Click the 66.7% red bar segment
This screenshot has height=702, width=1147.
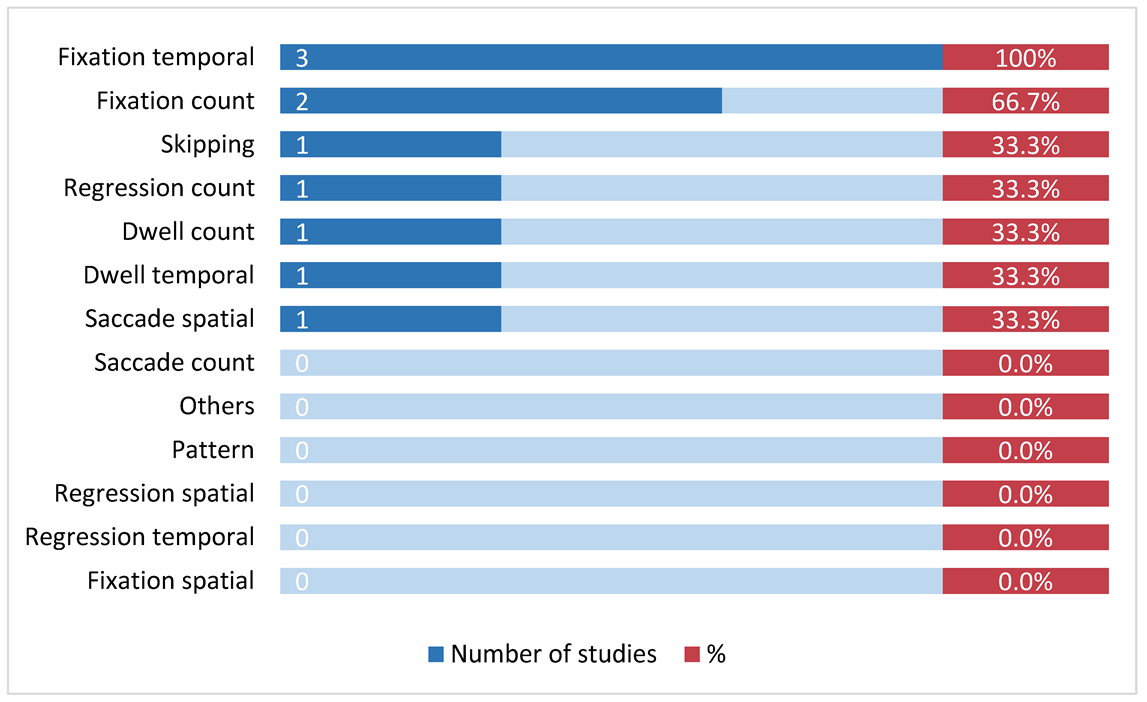click(1025, 101)
